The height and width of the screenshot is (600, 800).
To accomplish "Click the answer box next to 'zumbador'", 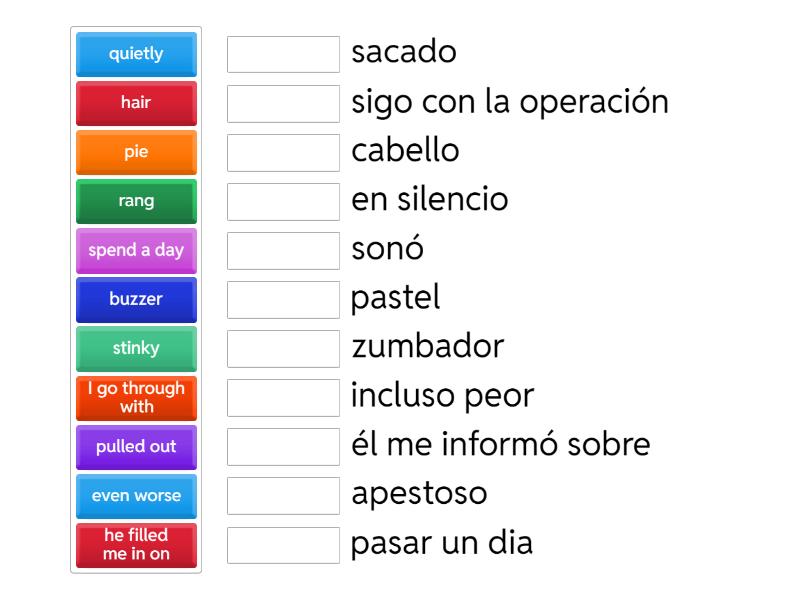I will pyautogui.click(x=283, y=348).
